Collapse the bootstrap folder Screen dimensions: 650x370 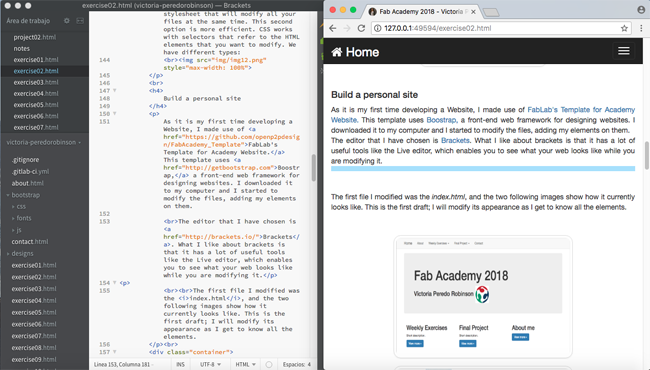[x=8, y=195]
